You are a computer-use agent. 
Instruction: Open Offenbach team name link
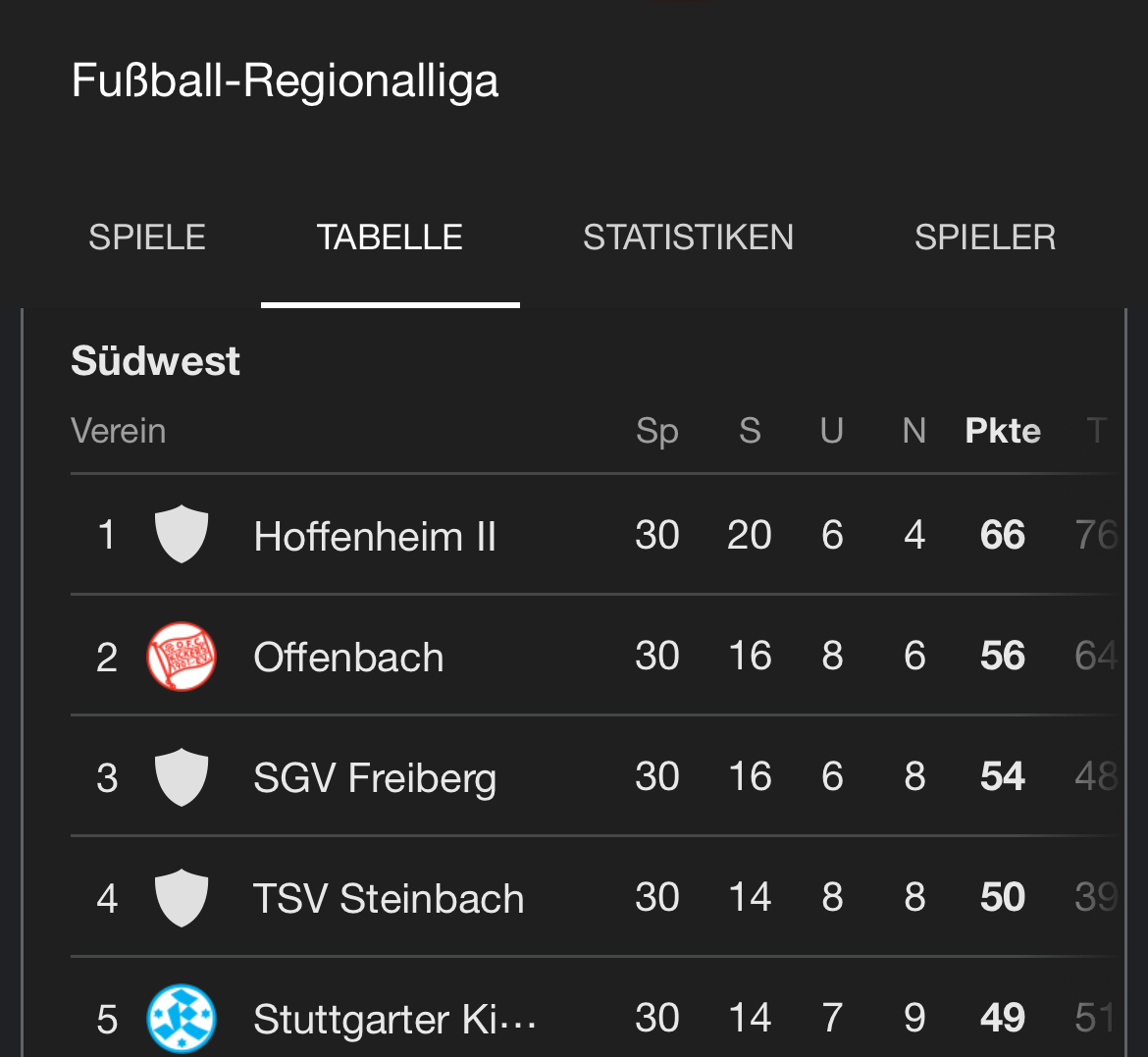pyautogui.click(x=348, y=658)
